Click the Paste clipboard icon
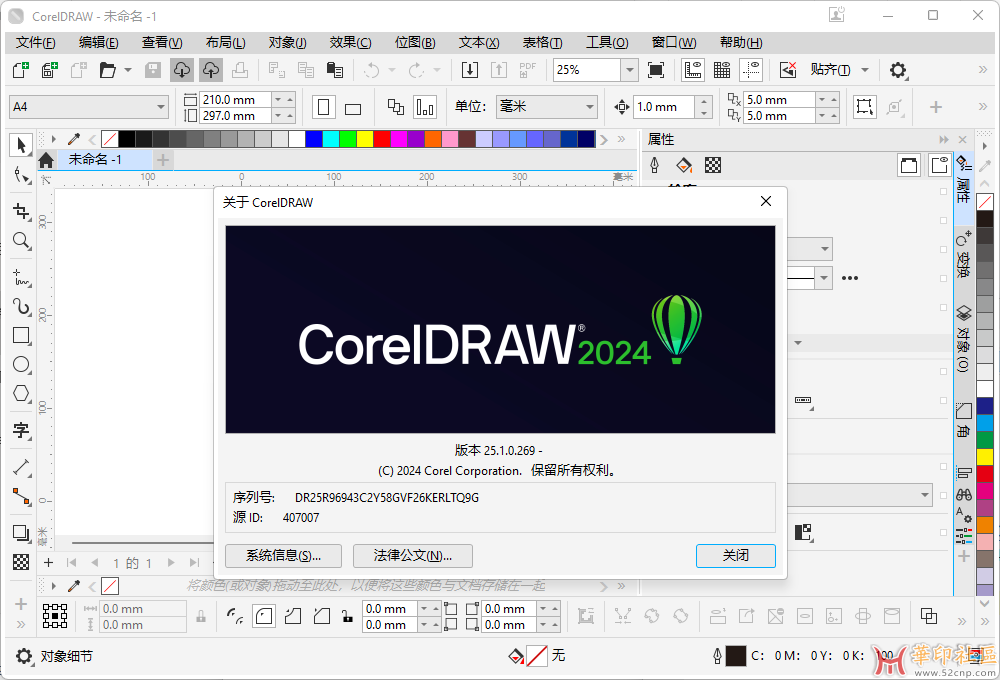This screenshot has width=1000, height=680. point(335,70)
